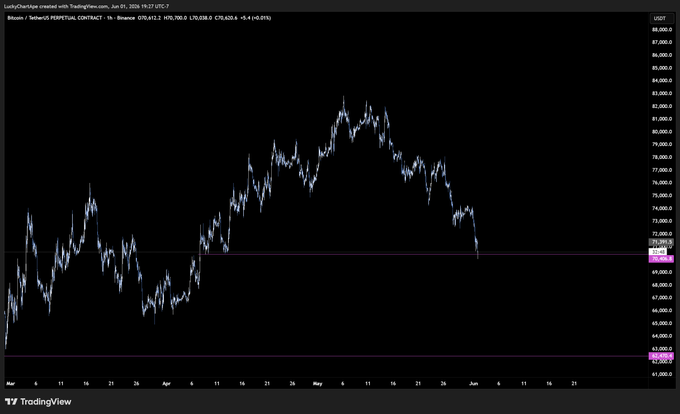Screen dimensions: 680x414
Task: Click the TradingView logo at the bottom
Action: (38, 402)
